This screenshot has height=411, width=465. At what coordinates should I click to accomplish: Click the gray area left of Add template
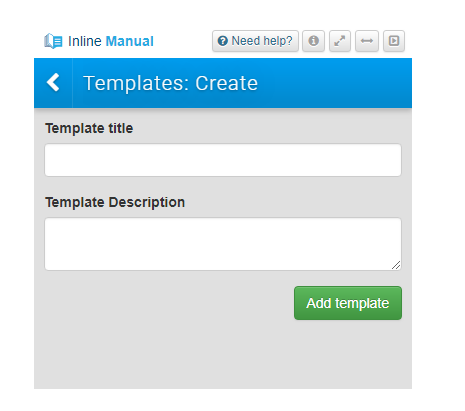167,303
